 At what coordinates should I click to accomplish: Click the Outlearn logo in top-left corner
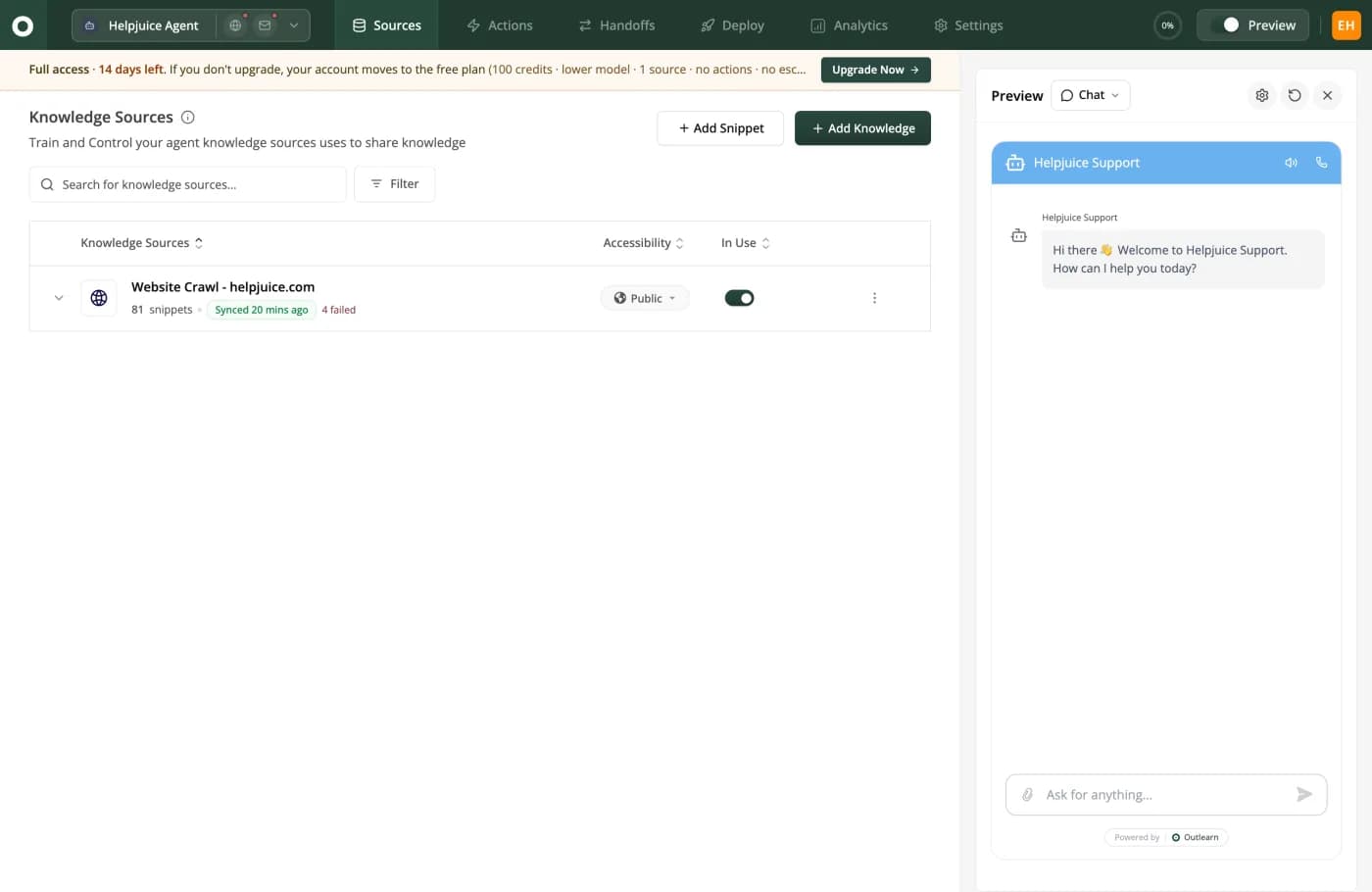click(x=22, y=25)
